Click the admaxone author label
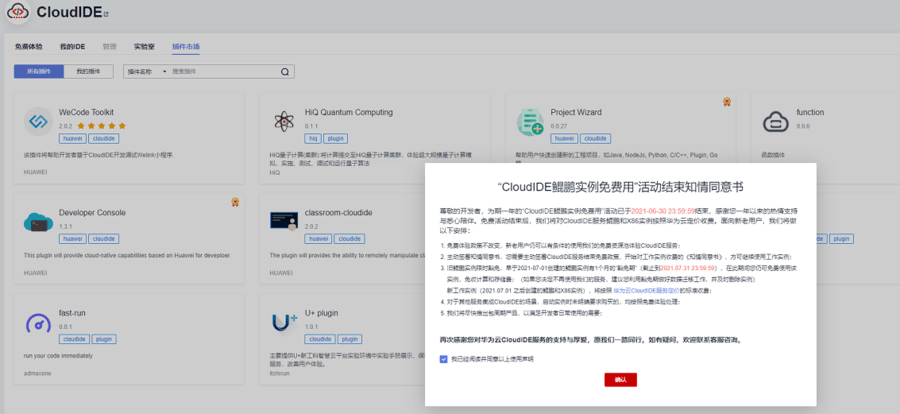This screenshot has width=900, height=414. coord(37,373)
